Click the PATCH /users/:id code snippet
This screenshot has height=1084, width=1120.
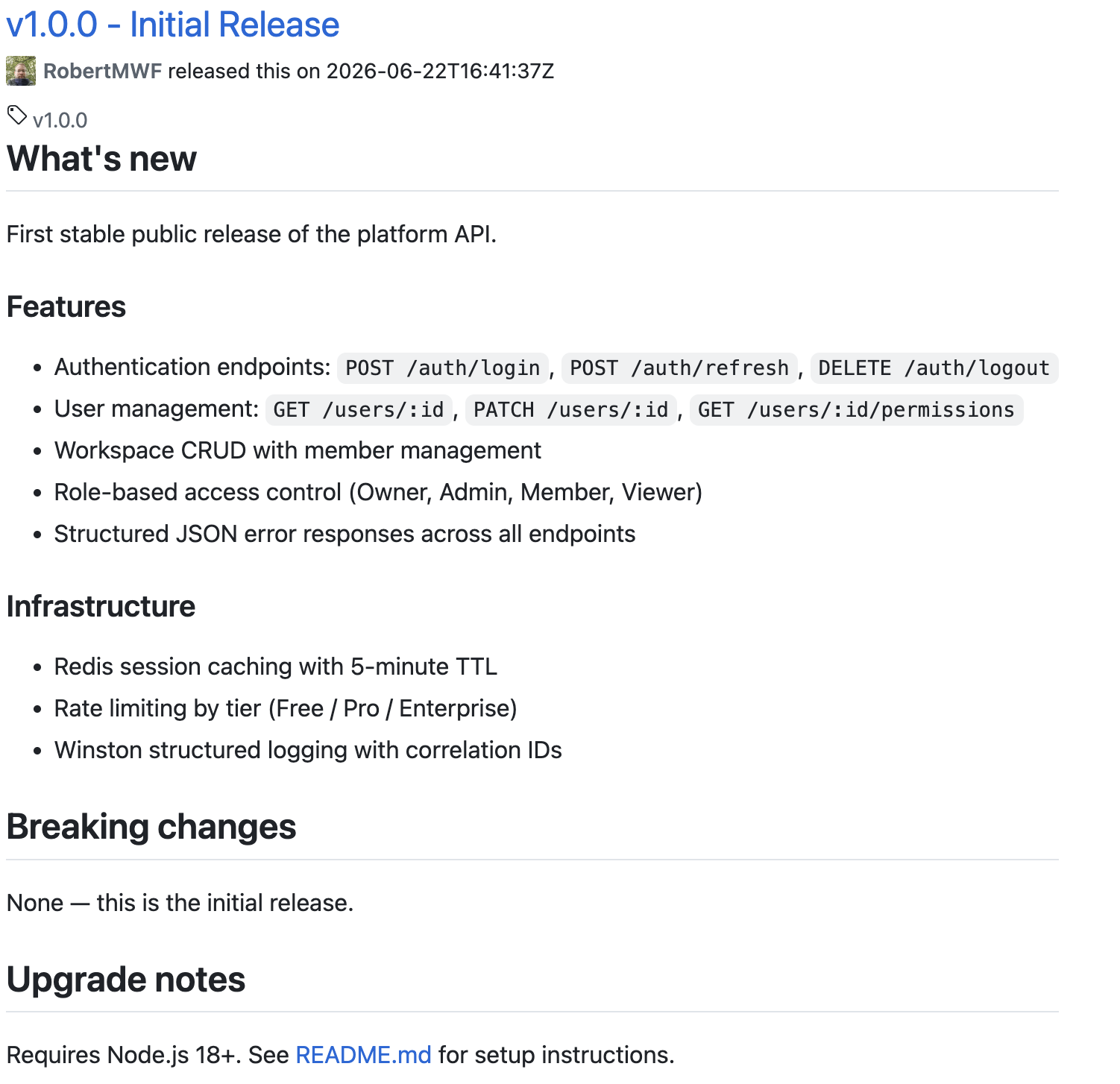571,410
